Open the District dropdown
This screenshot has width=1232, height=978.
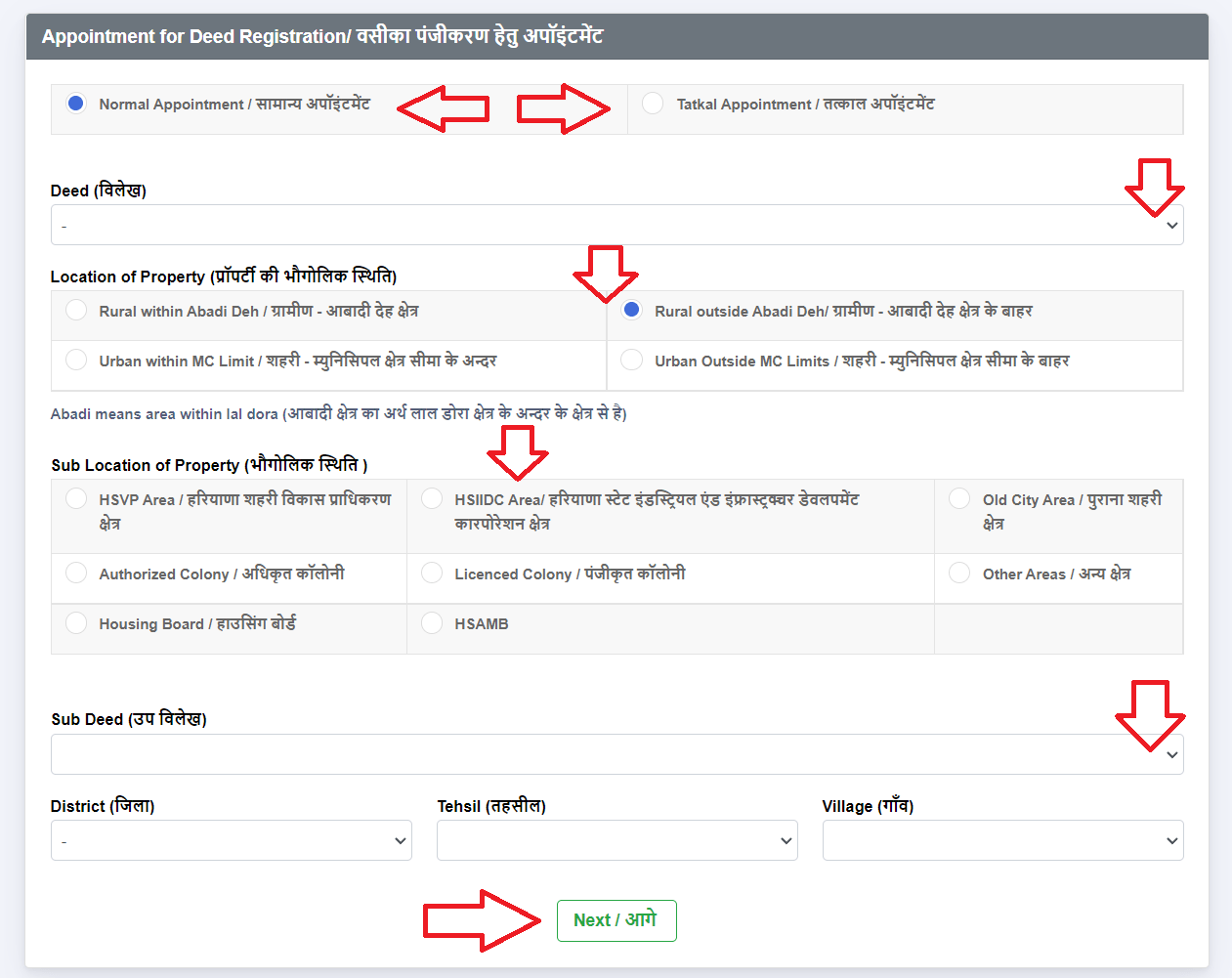pos(231,841)
